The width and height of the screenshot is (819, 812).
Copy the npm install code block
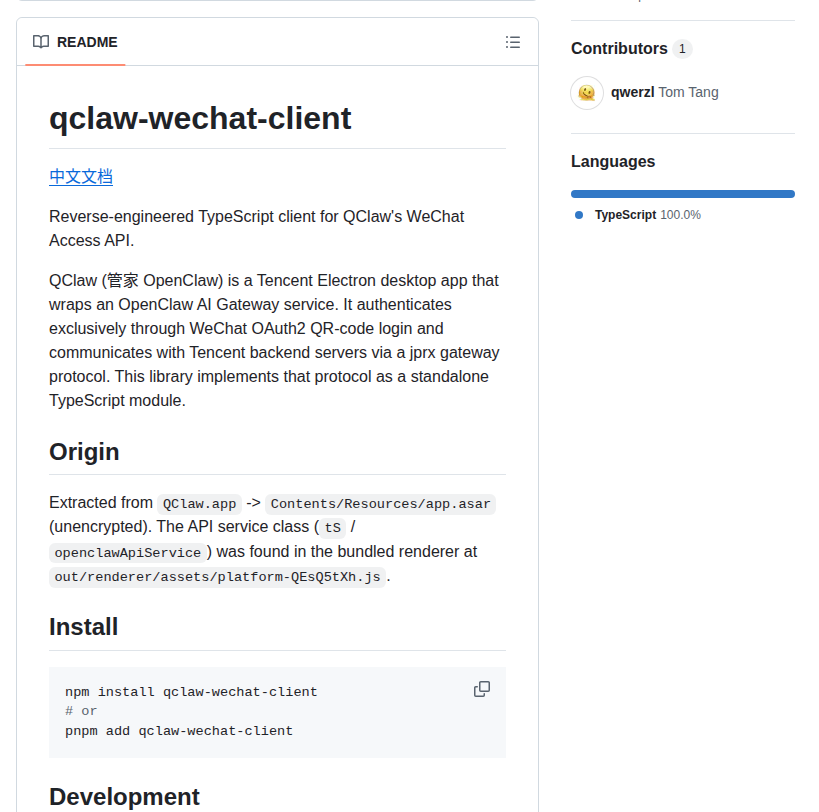tap(482, 689)
